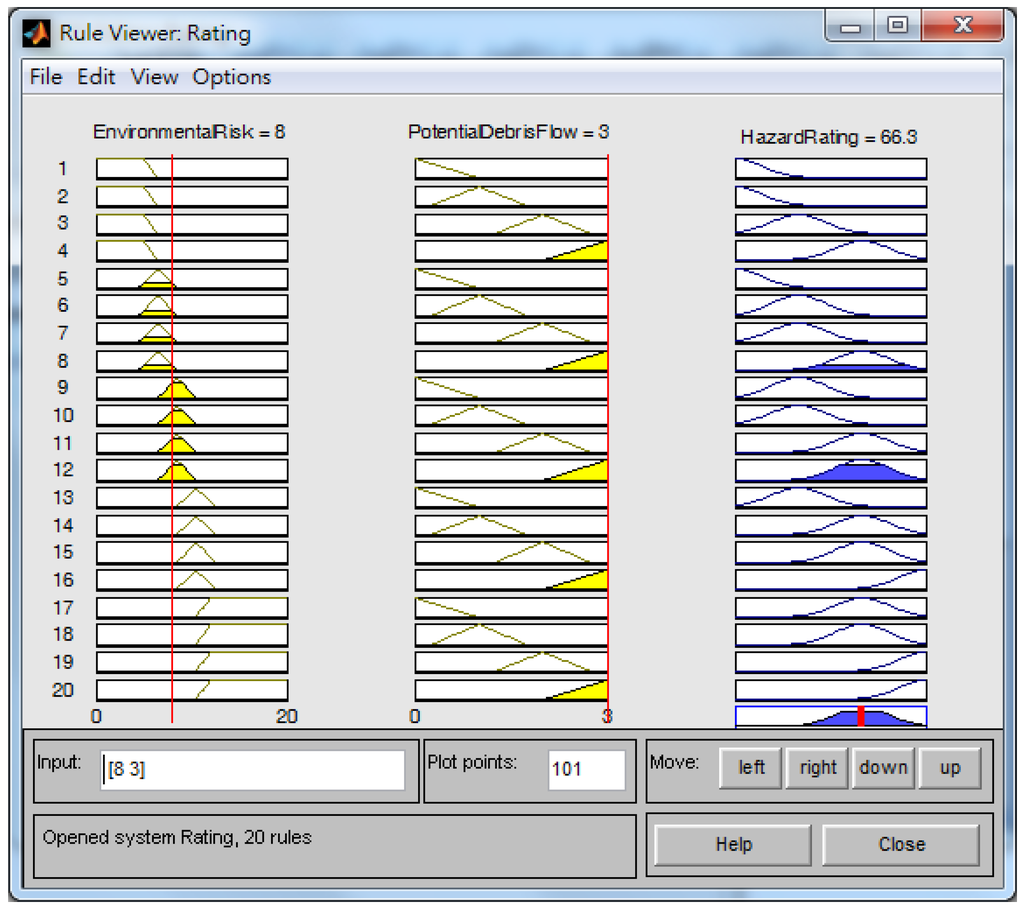This screenshot has height=912, width=1024.
Task: Click the Help button
Action: [x=733, y=844]
